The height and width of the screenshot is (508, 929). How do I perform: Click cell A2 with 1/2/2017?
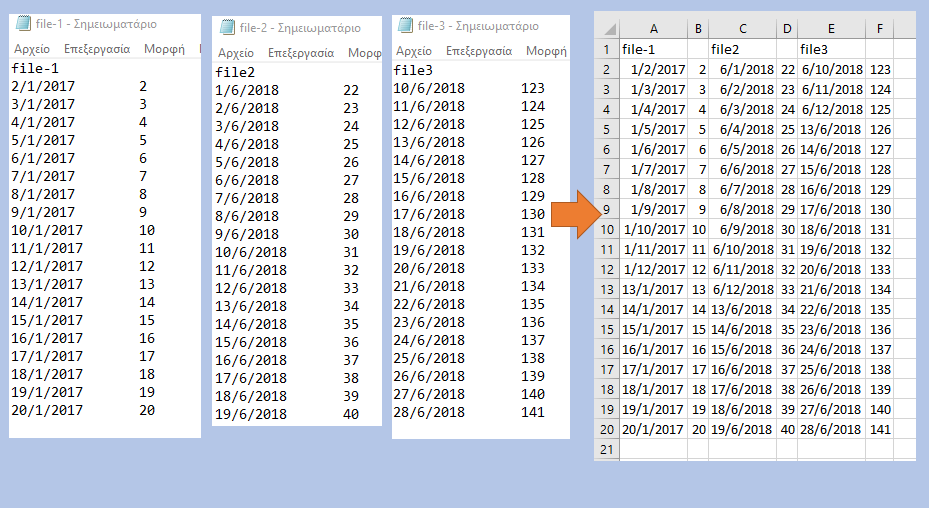(653, 69)
